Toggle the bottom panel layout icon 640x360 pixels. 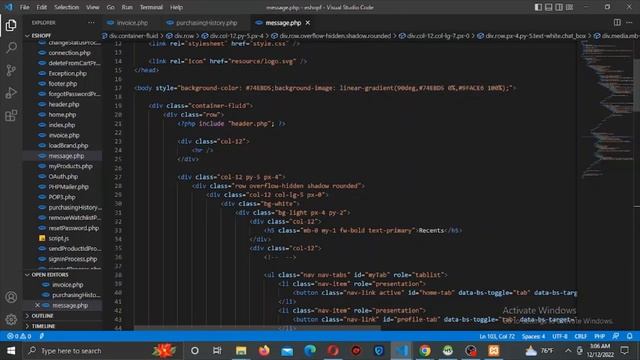tap(549, 7)
